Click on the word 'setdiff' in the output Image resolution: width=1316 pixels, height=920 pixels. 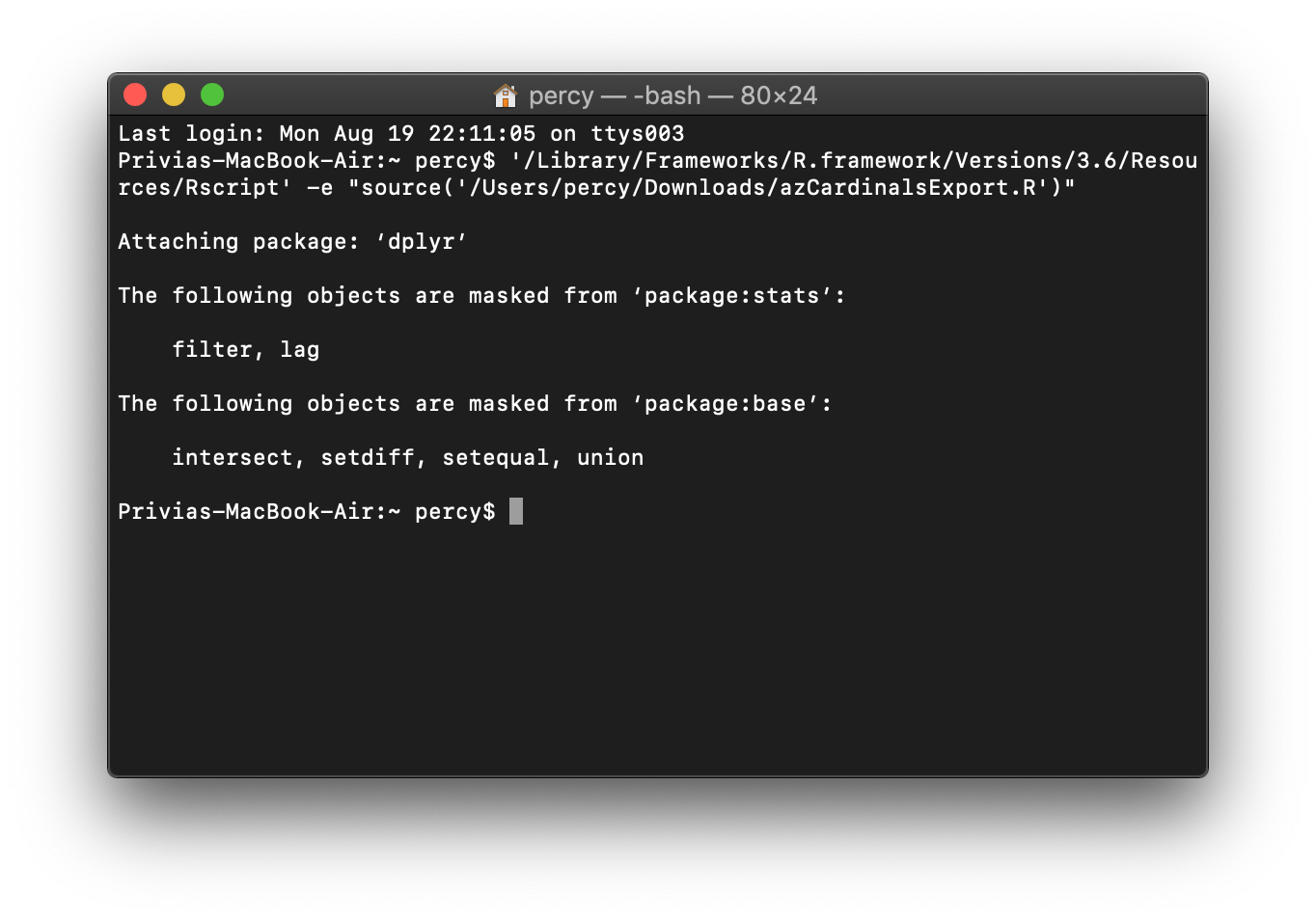point(368,458)
